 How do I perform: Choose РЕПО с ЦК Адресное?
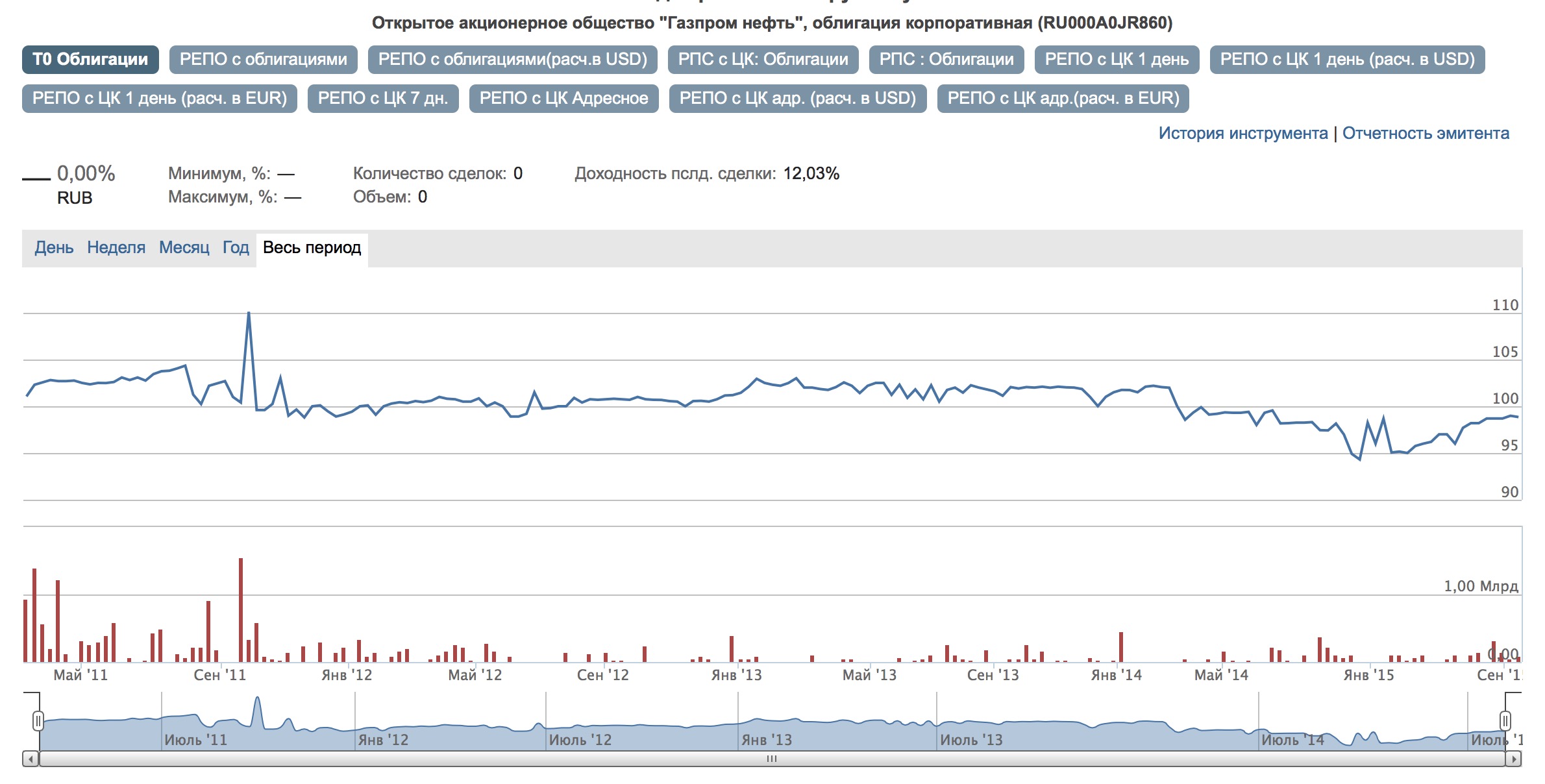pyautogui.click(x=563, y=99)
